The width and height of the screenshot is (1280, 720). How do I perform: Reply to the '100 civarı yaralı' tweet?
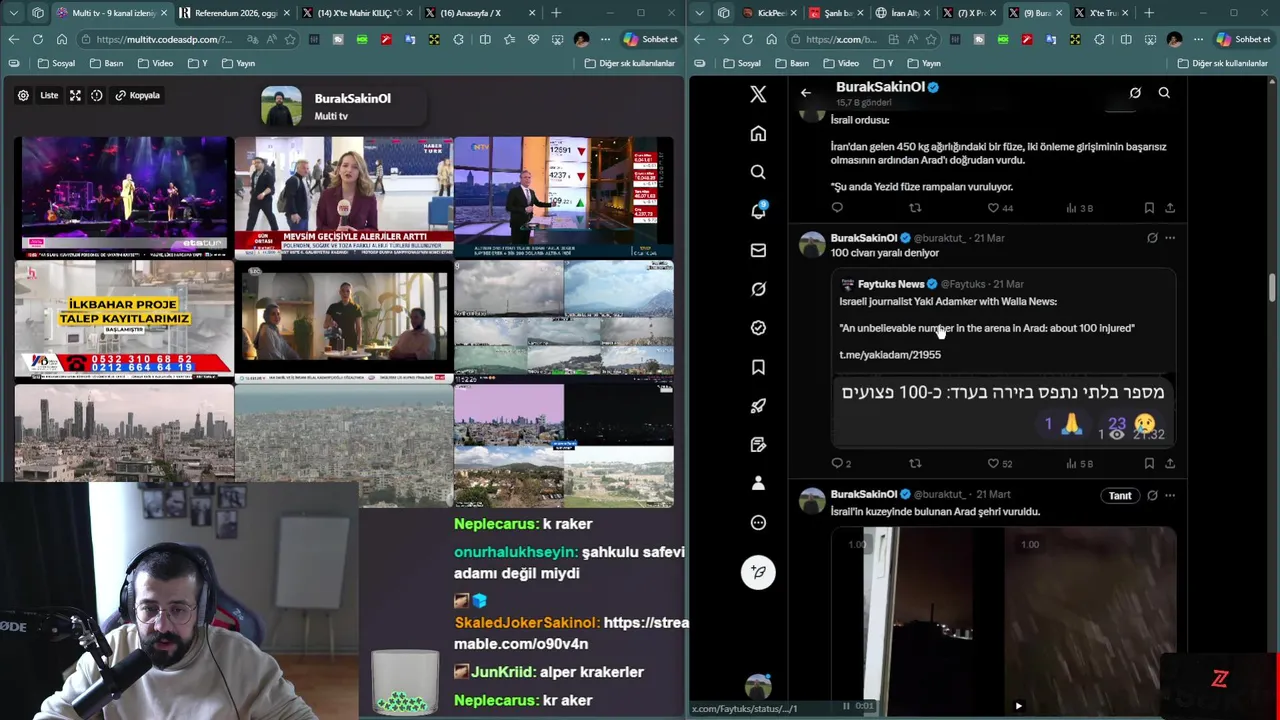841,463
